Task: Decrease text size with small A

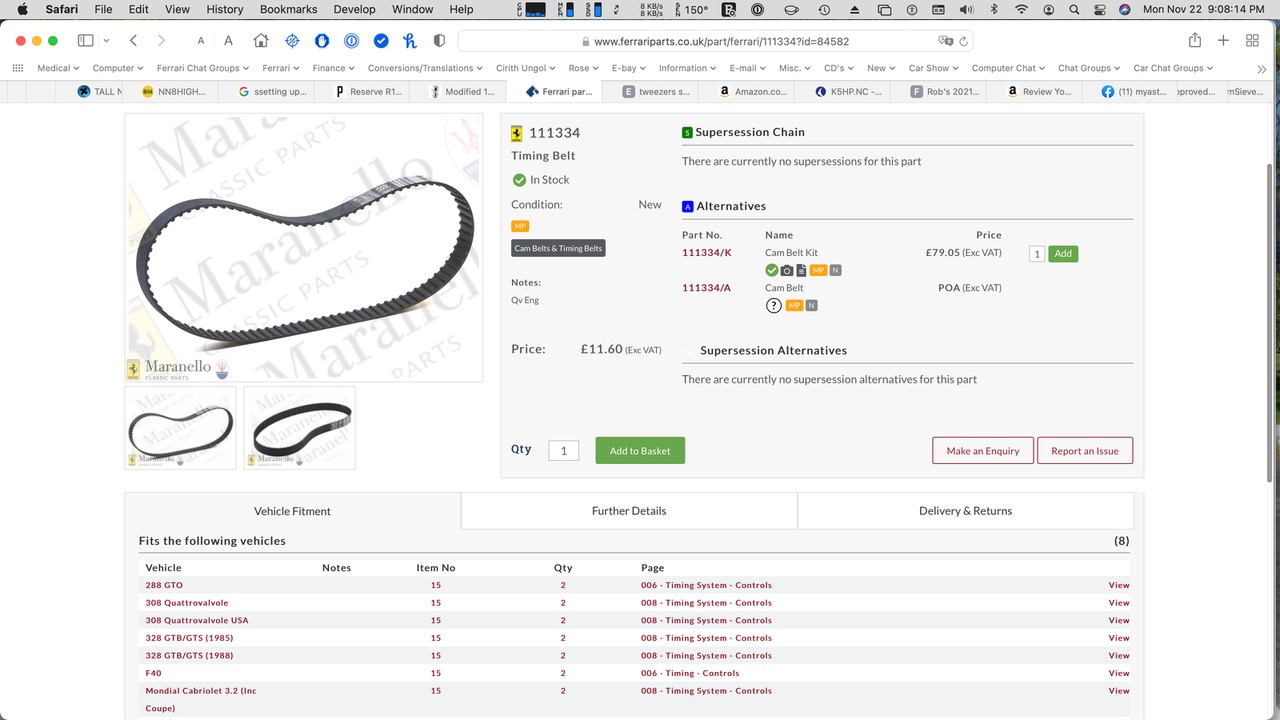Action: pos(201,41)
